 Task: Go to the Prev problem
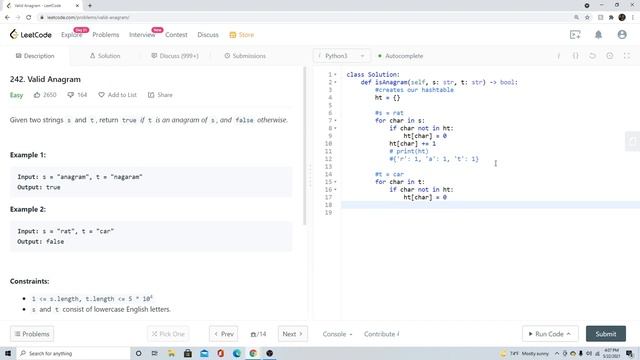tap(224, 334)
